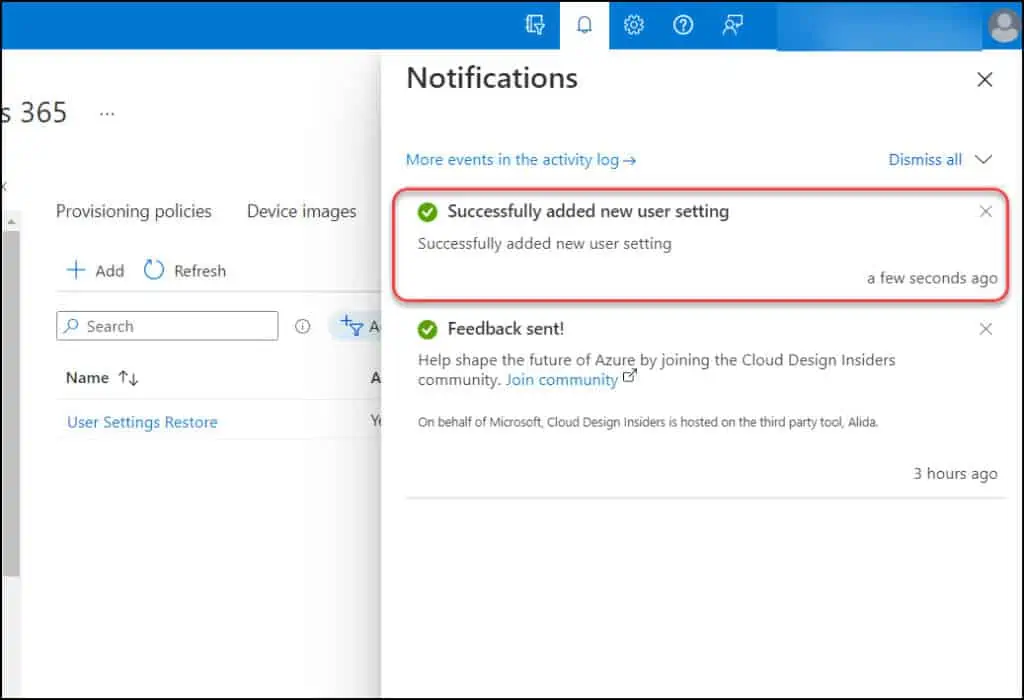The height and width of the screenshot is (700, 1024).
Task: Click the 'a few seconds ago' timestamp
Action: click(x=932, y=278)
